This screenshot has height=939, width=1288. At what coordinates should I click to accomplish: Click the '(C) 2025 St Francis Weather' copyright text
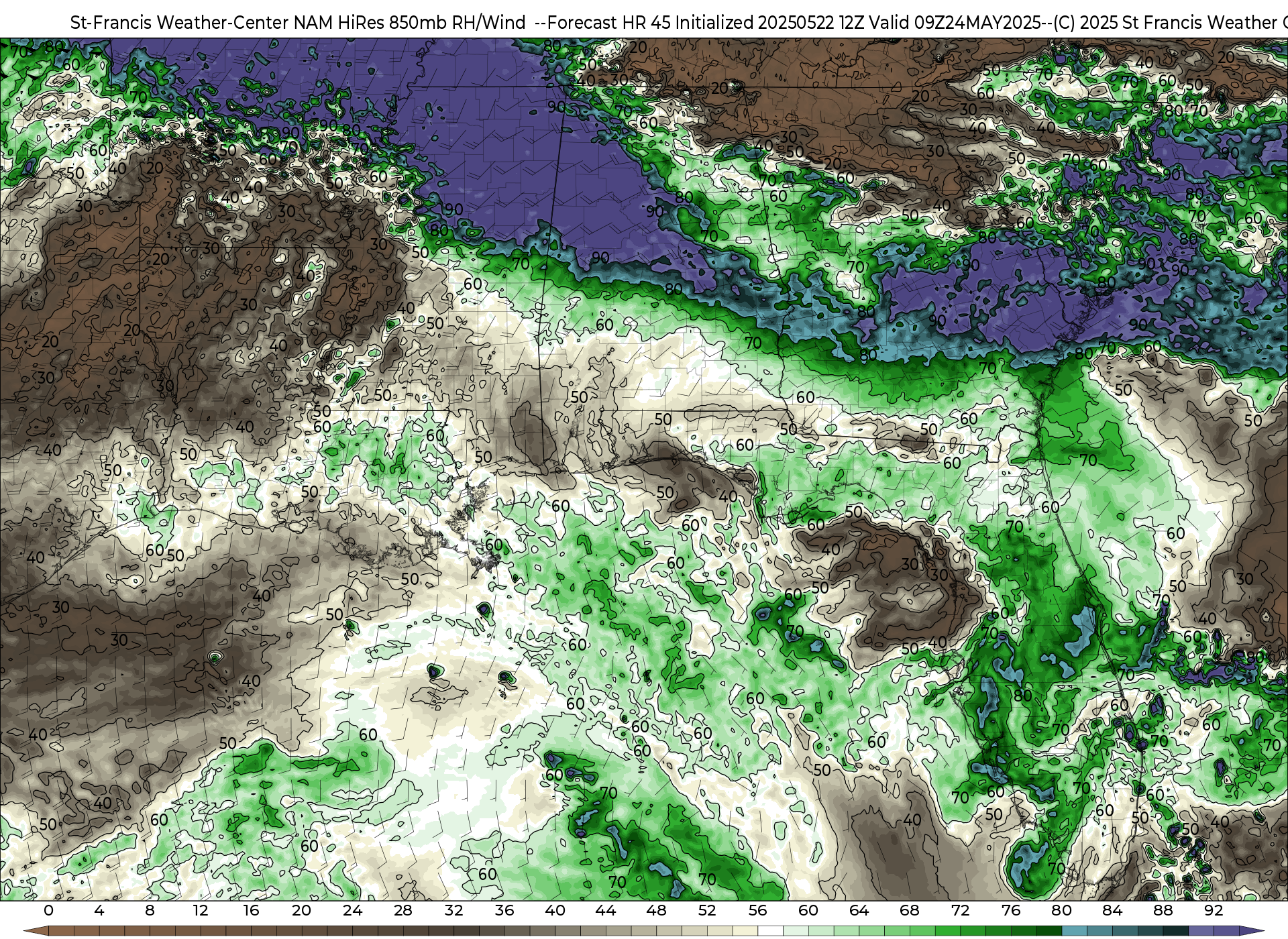click(1165, 23)
